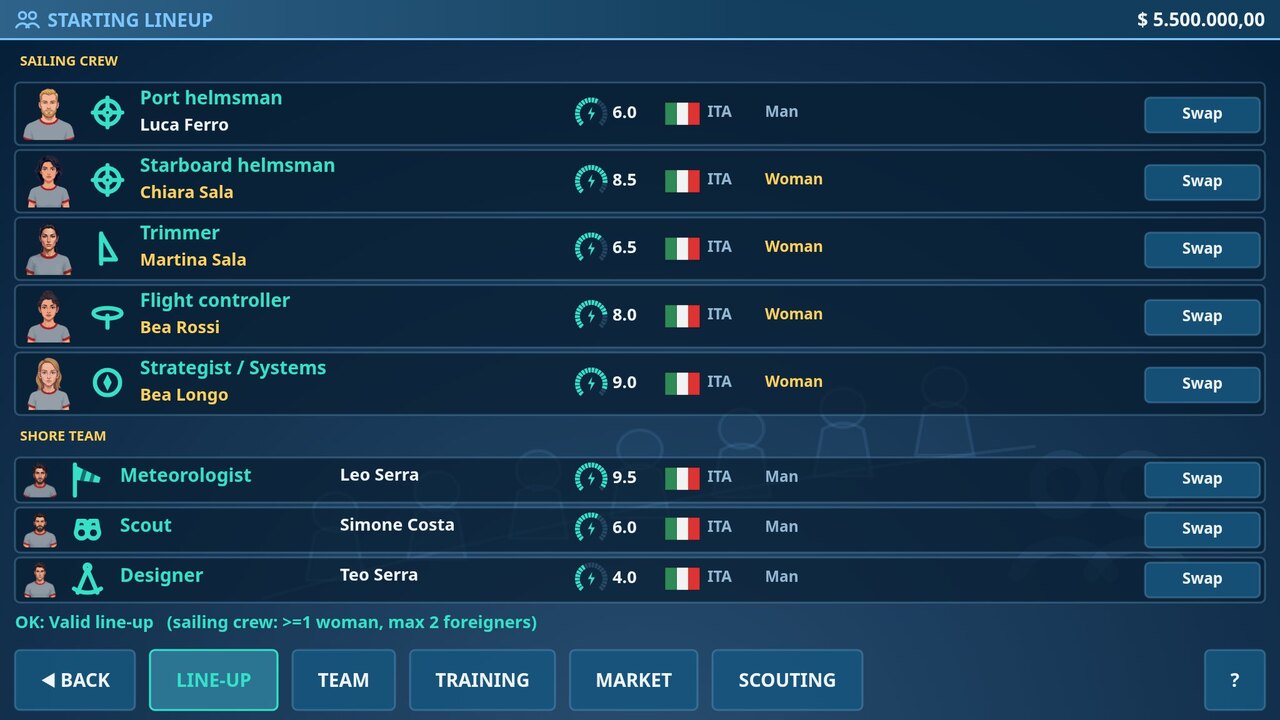Click the name Leo Serra
The image size is (1280, 720).
coord(379,475)
